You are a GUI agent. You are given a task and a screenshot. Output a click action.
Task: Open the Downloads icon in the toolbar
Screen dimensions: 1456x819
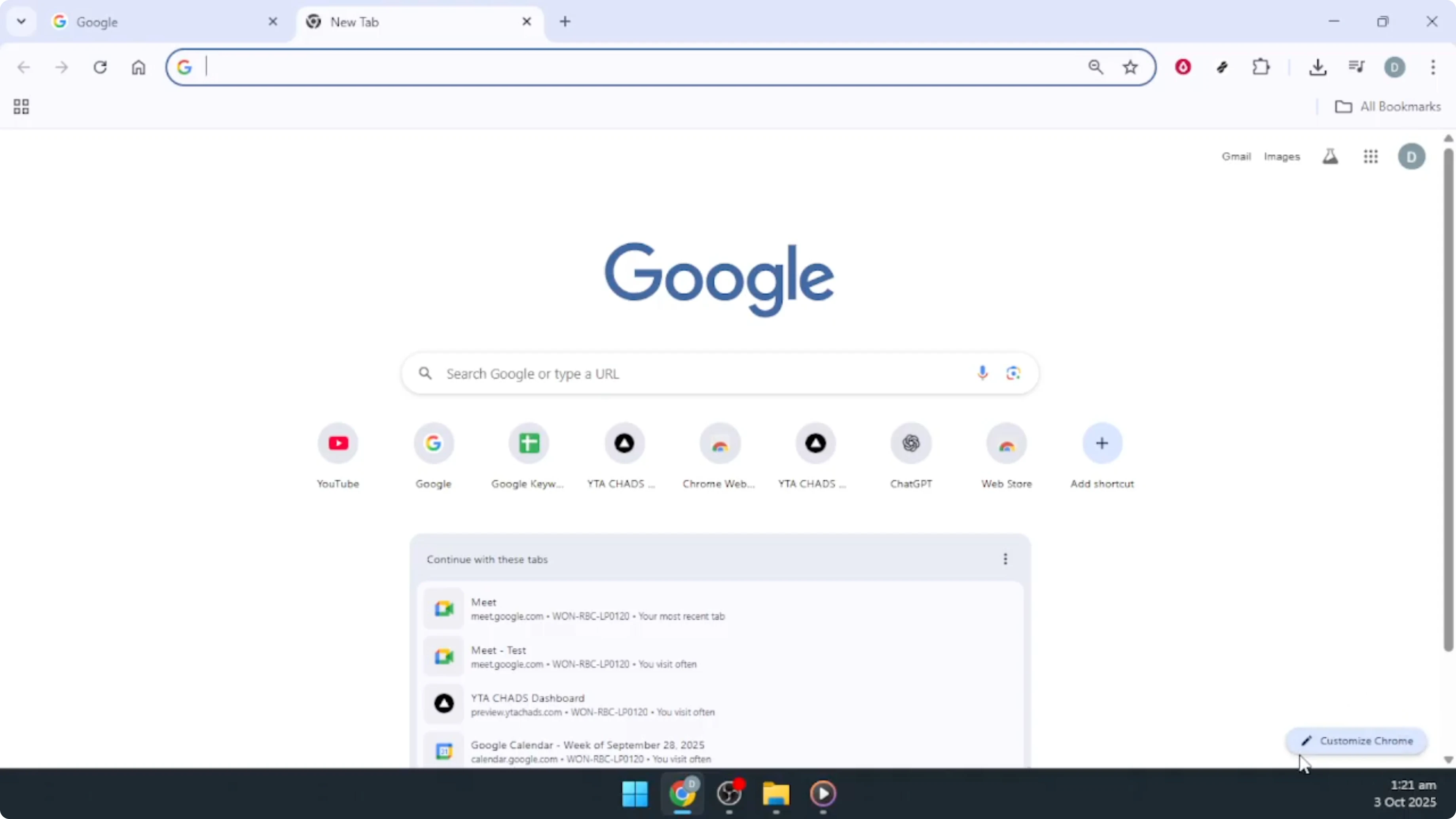(1318, 67)
